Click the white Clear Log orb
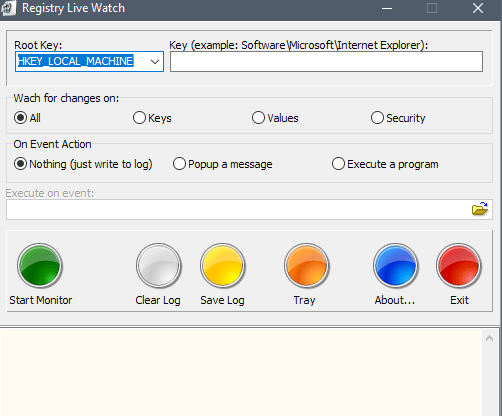The height and width of the screenshot is (416, 502). pos(158,266)
